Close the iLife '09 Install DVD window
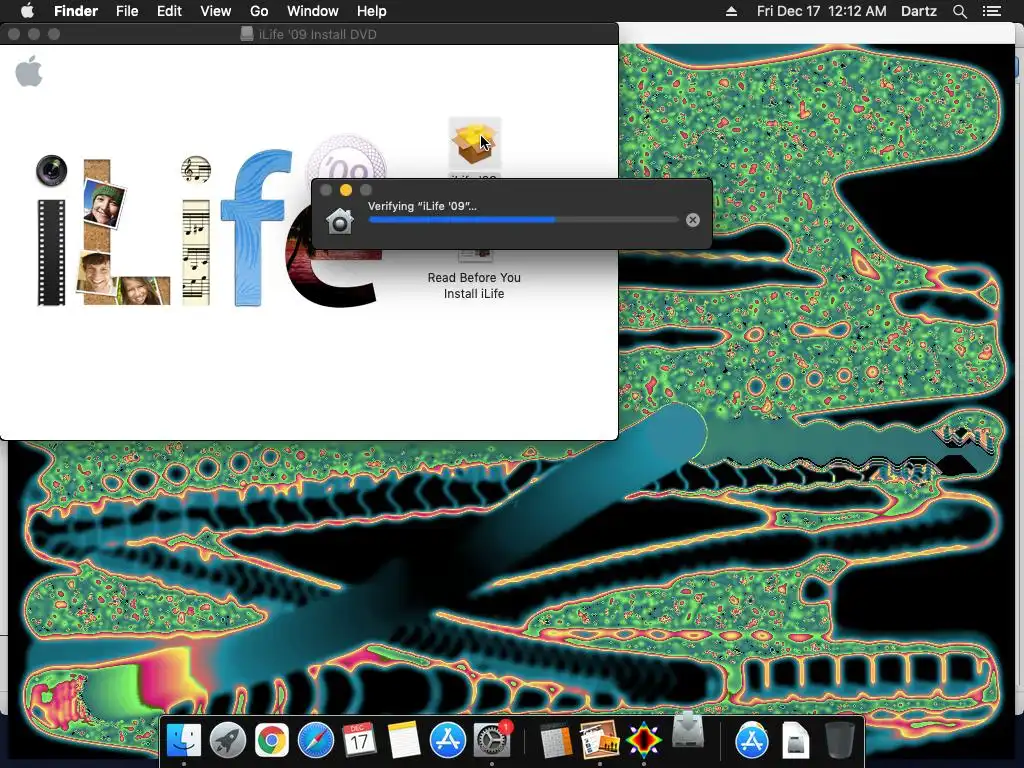 [x=14, y=34]
